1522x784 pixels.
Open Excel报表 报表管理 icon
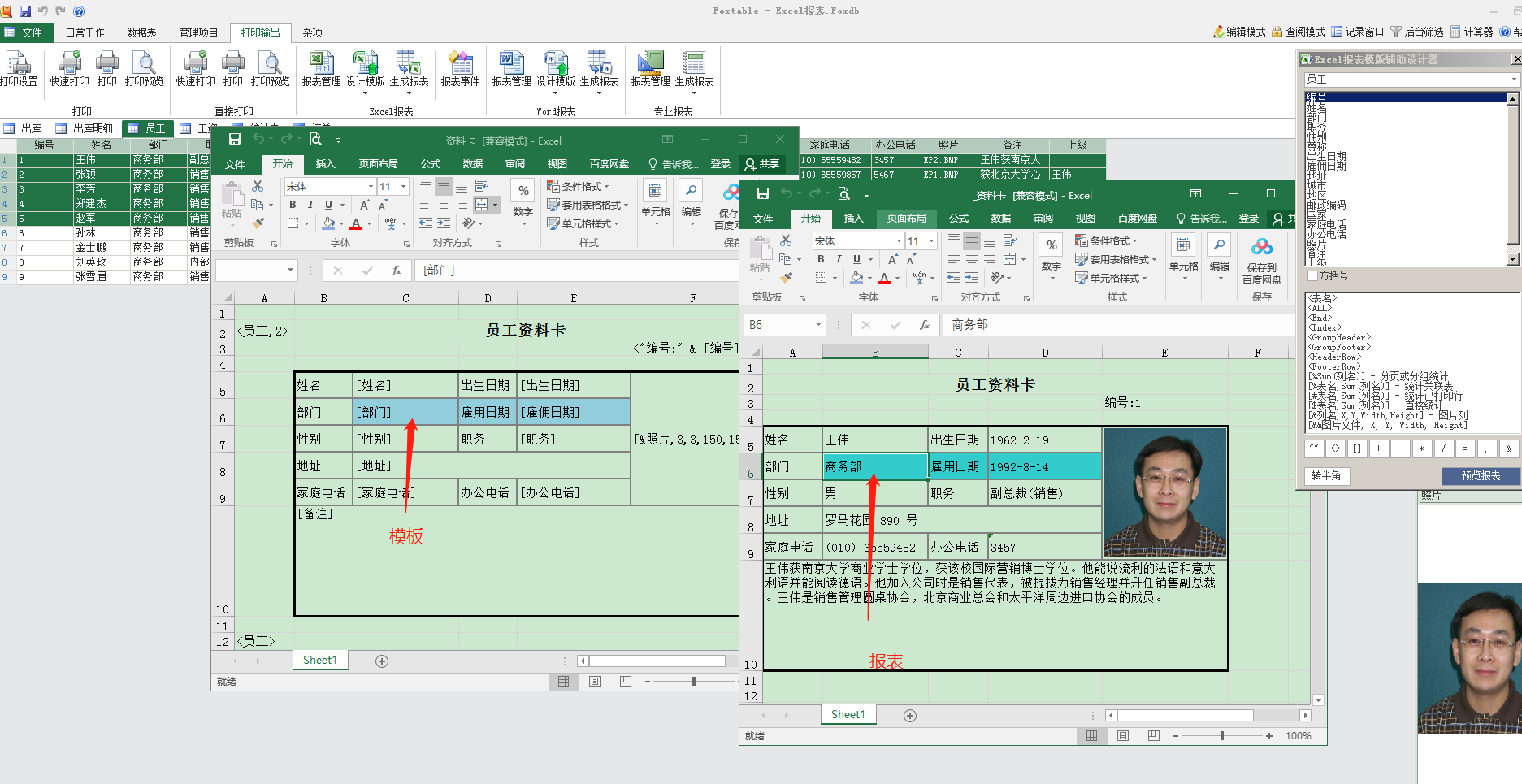click(322, 68)
